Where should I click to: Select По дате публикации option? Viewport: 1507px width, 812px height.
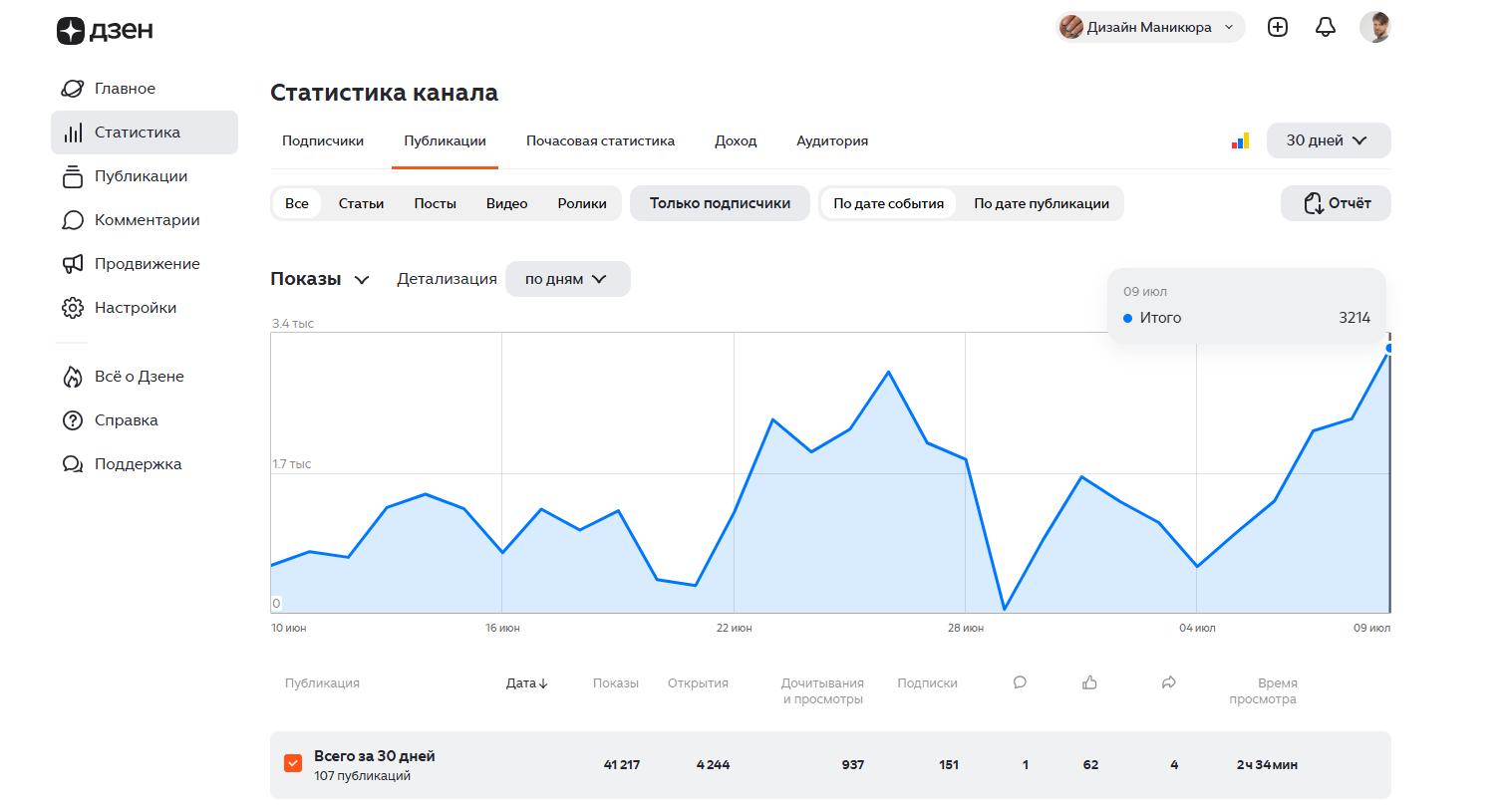pos(1042,203)
